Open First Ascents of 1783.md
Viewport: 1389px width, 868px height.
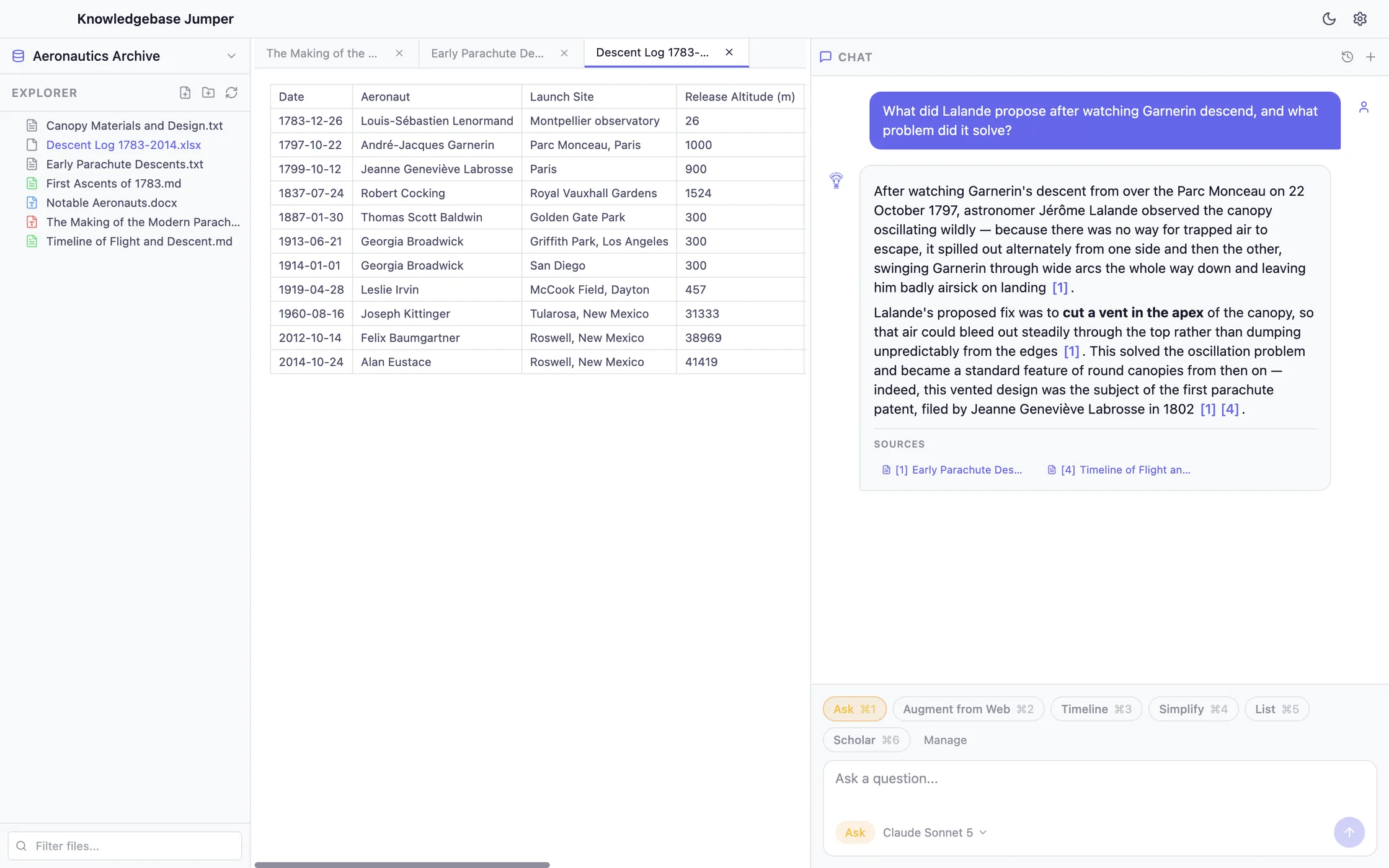coord(113,183)
